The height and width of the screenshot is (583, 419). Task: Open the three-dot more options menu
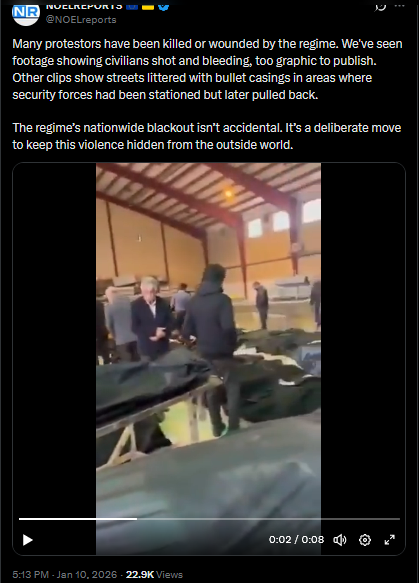tap(399, 6)
